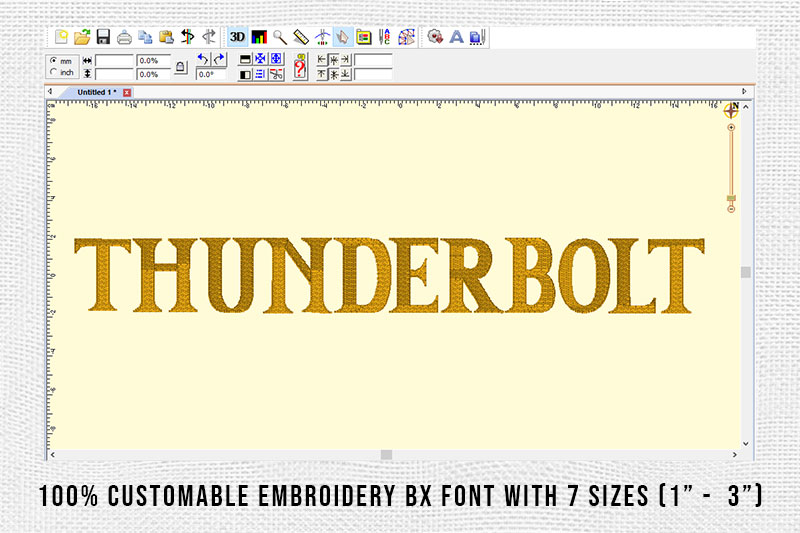Click the vertical scrollbar up arrow
The image size is (800, 533).
pyautogui.click(x=746, y=107)
